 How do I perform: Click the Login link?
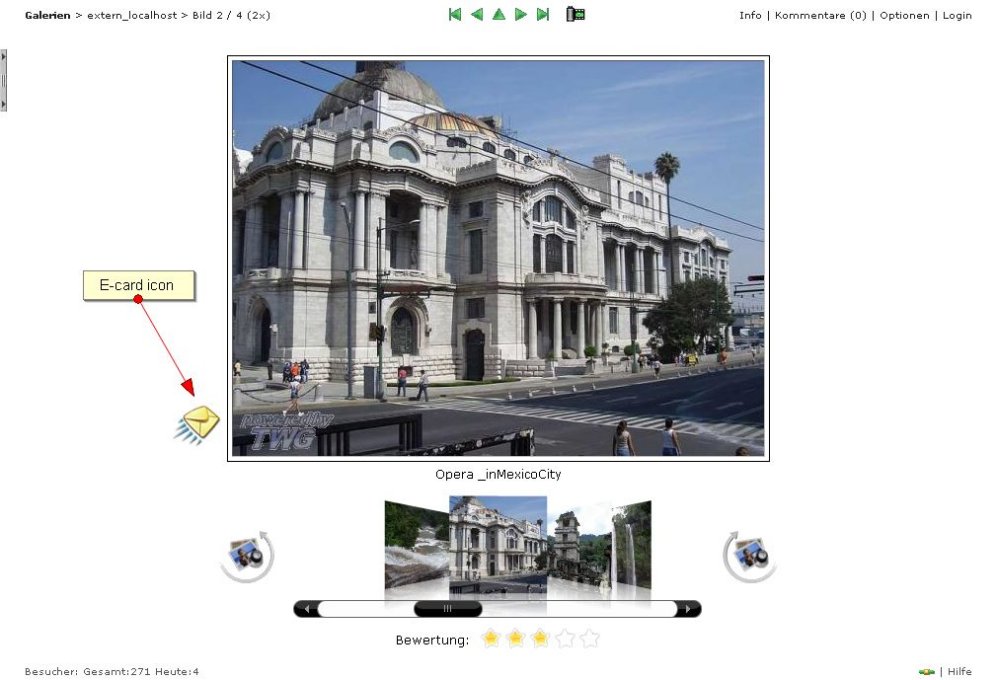[957, 15]
